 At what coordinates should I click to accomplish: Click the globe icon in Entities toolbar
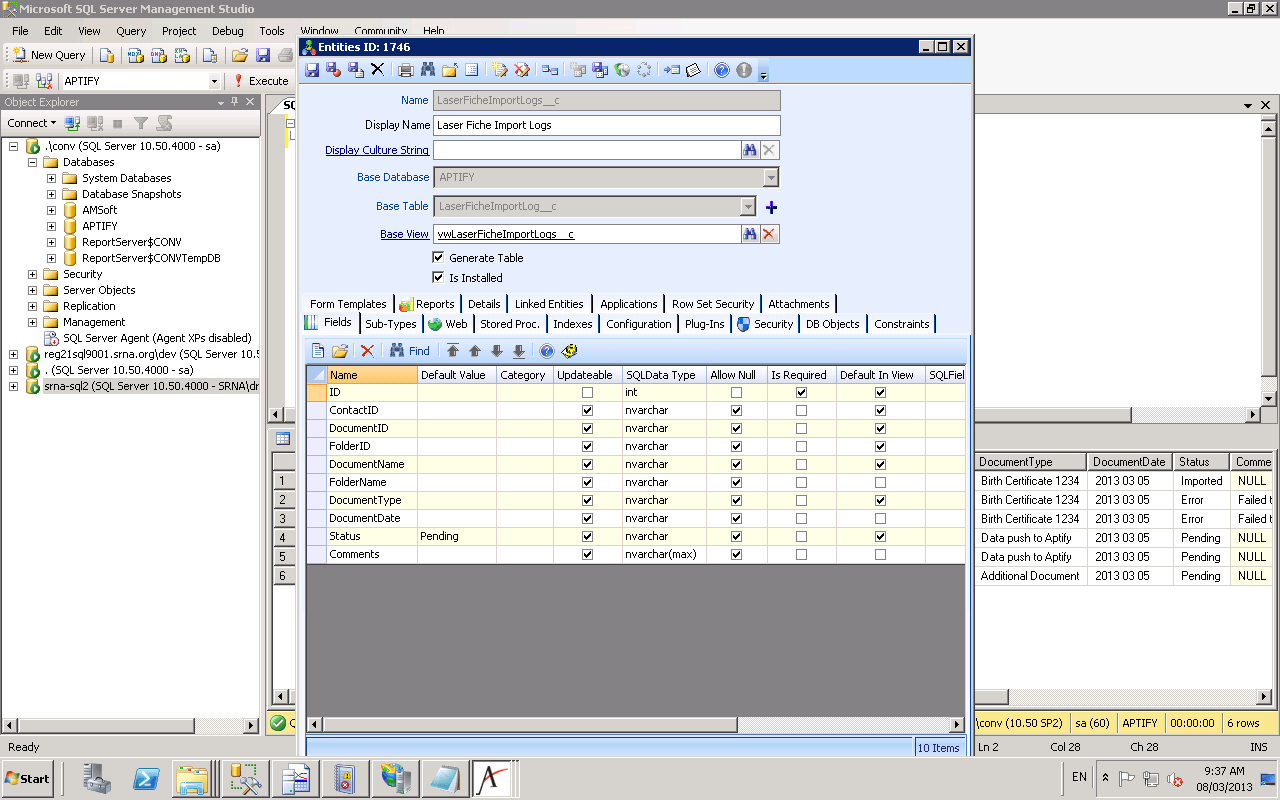[622, 70]
